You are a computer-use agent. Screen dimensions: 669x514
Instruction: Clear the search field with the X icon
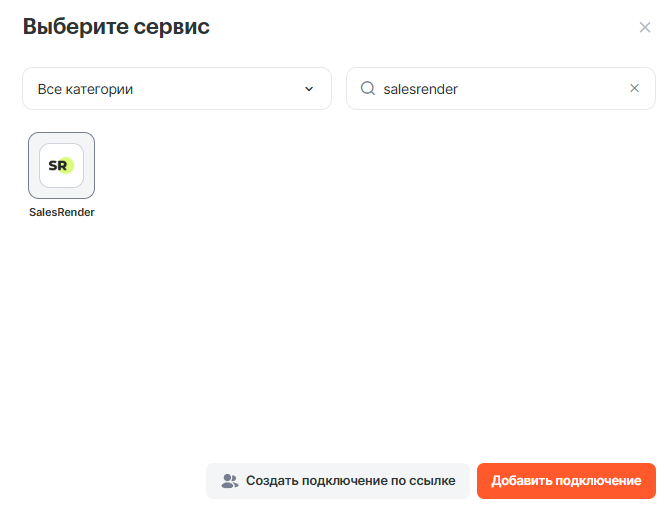pos(634,88)
